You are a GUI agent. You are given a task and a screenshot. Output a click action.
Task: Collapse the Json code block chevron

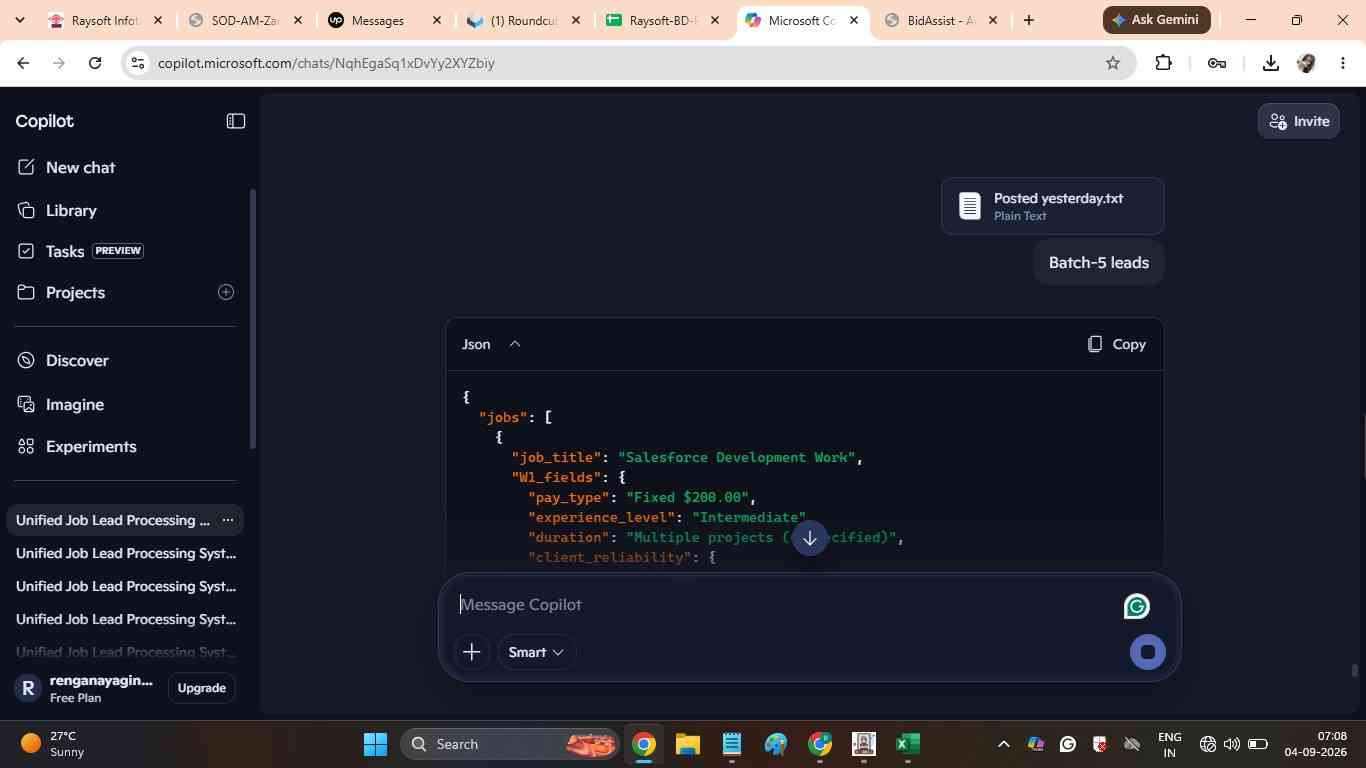[515, 344]
